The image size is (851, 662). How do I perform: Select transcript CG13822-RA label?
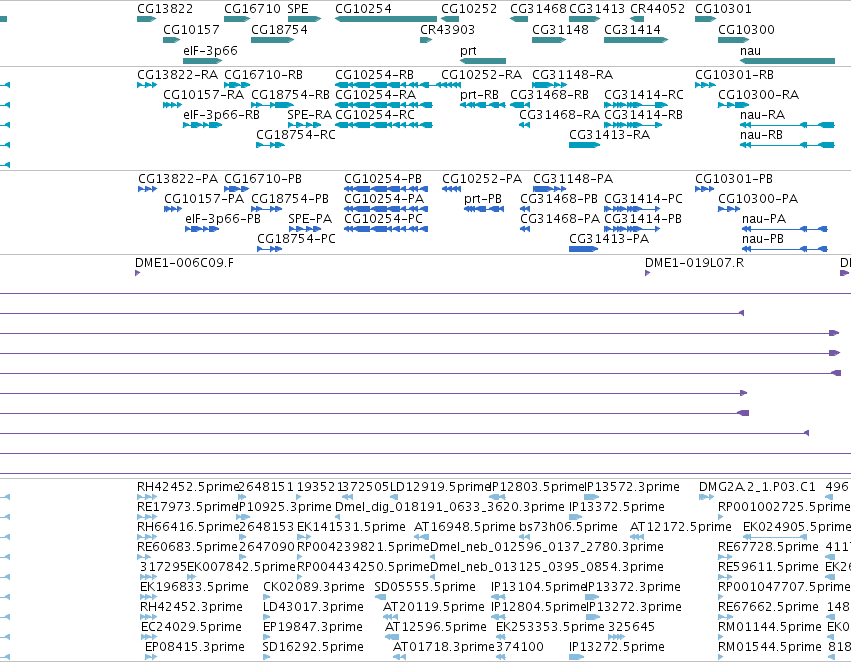tap(177, 74)
